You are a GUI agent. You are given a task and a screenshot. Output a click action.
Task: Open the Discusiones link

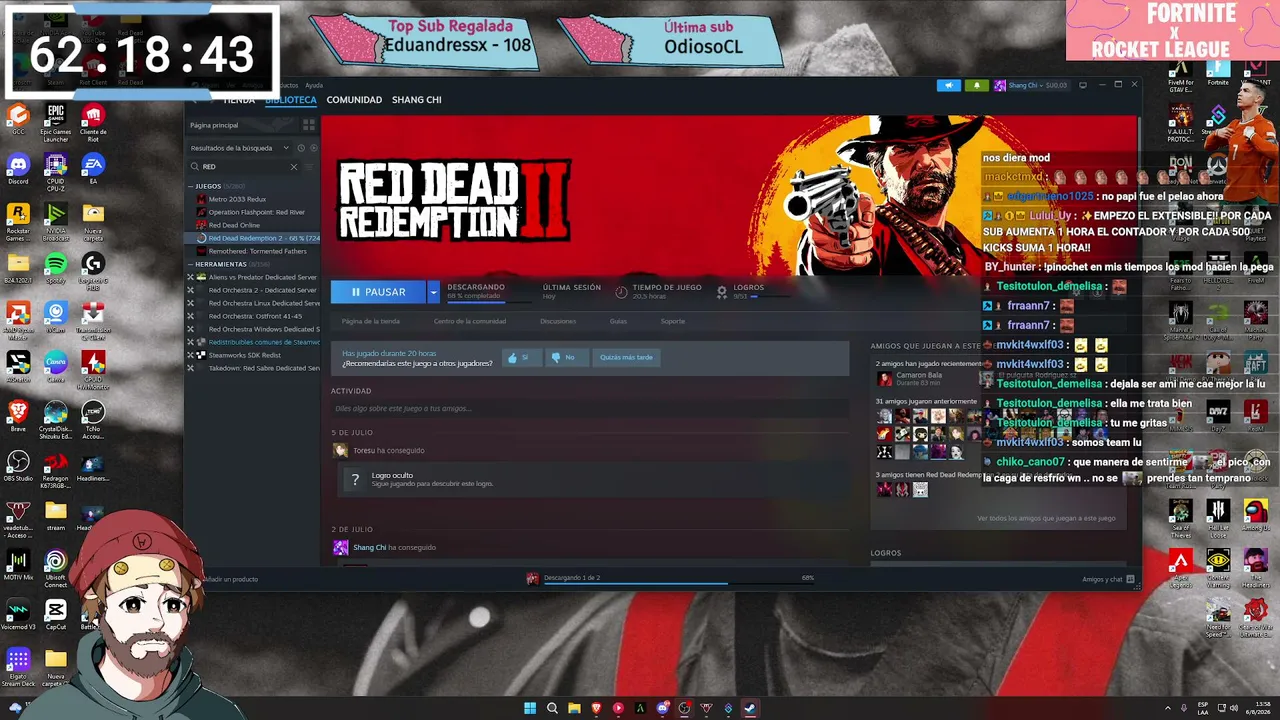(x=557, y=321)
